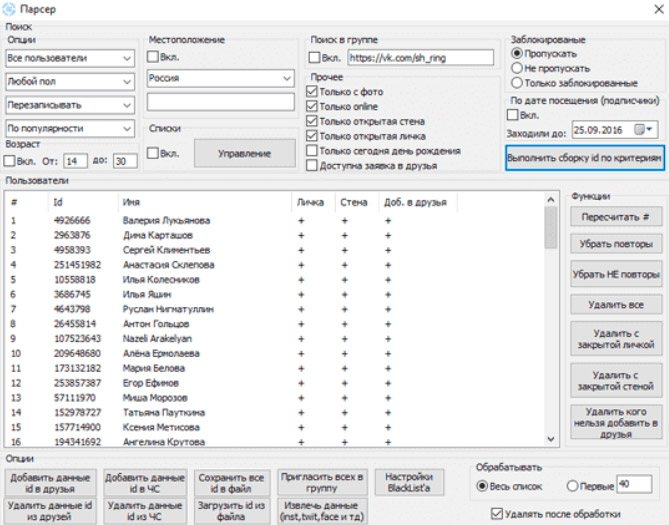
Task: Uncheck the Только с фото checkbox
Action: [x=312, y=91]
